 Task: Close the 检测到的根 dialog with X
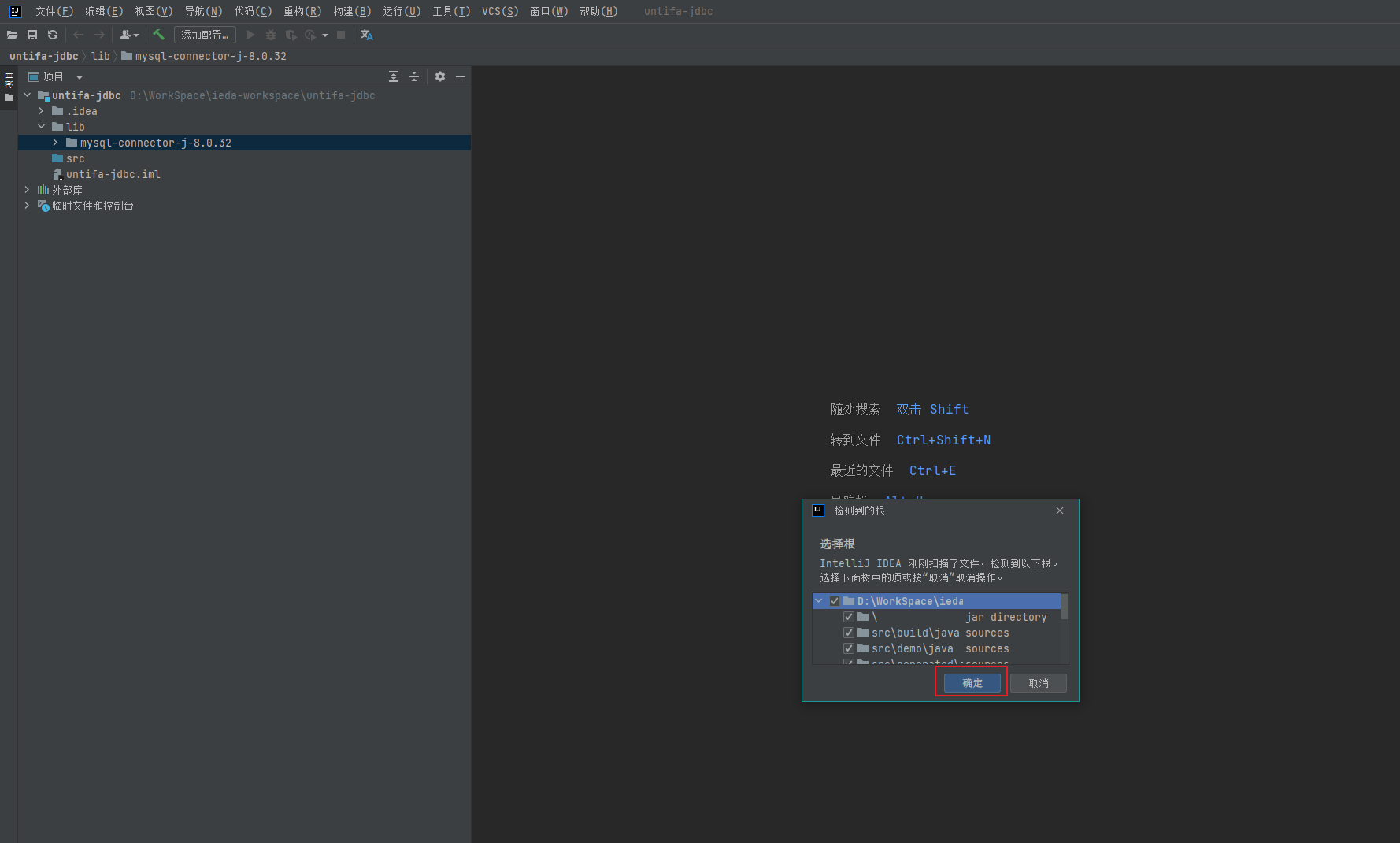[x=1060, y=511]
